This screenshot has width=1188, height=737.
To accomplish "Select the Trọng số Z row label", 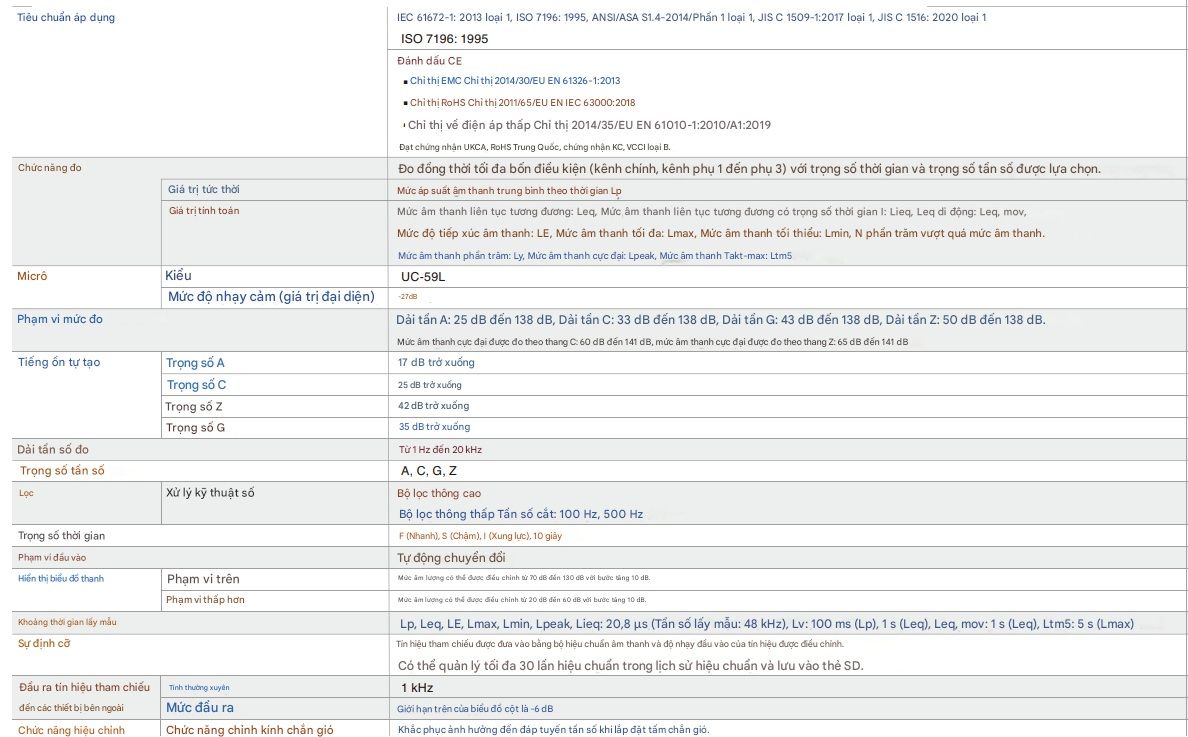I will (194, 406).
